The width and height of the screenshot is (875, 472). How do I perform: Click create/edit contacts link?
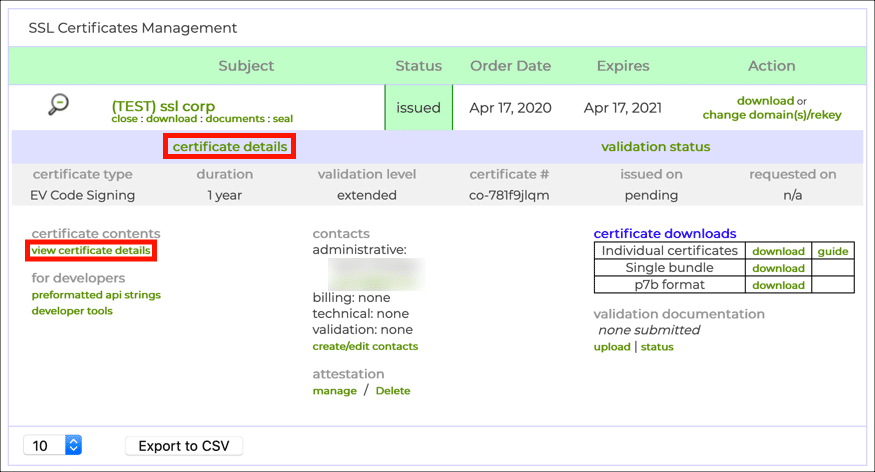coord(365,346)
